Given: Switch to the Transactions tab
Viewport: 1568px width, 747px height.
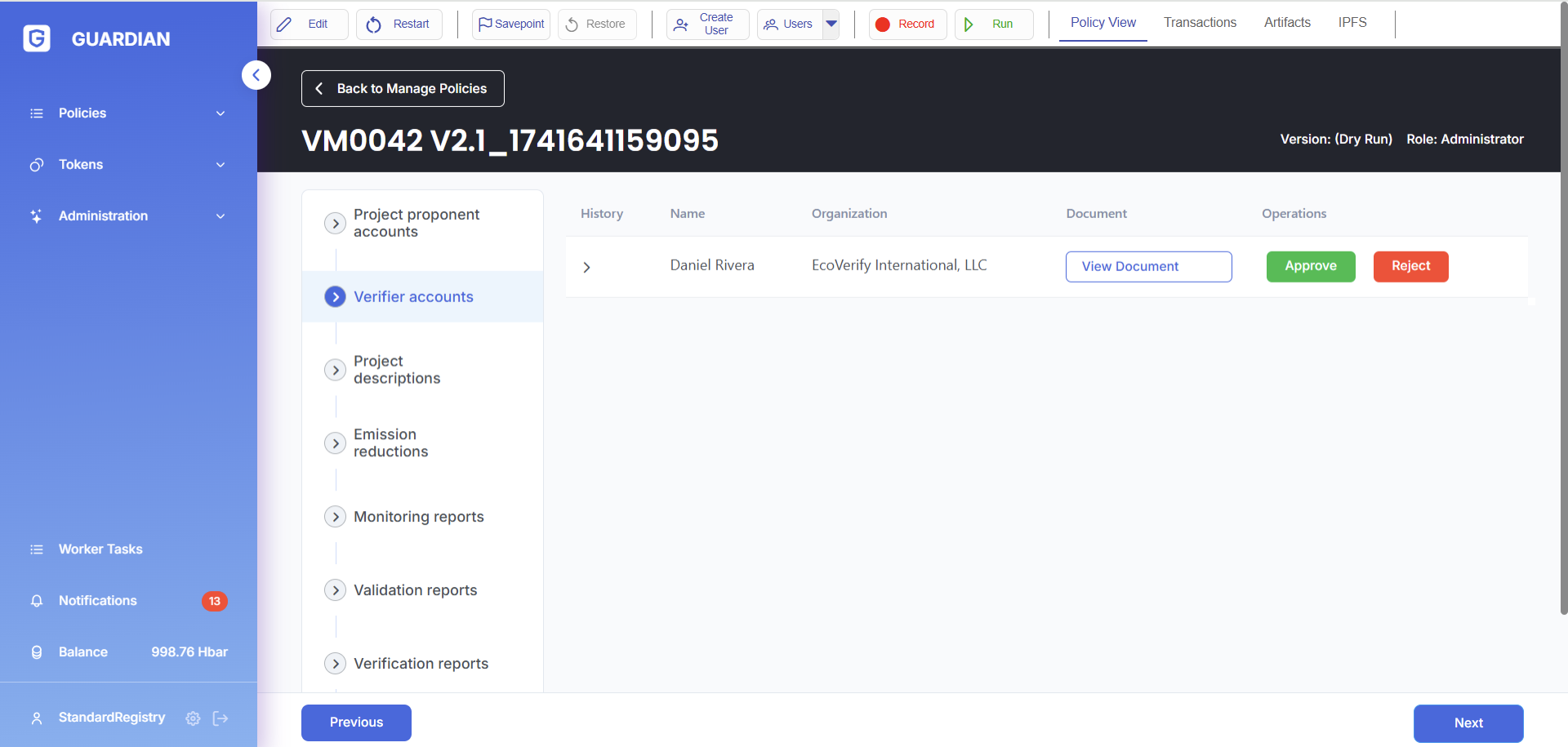Looking at the screenshot, I should point(1200,23).
